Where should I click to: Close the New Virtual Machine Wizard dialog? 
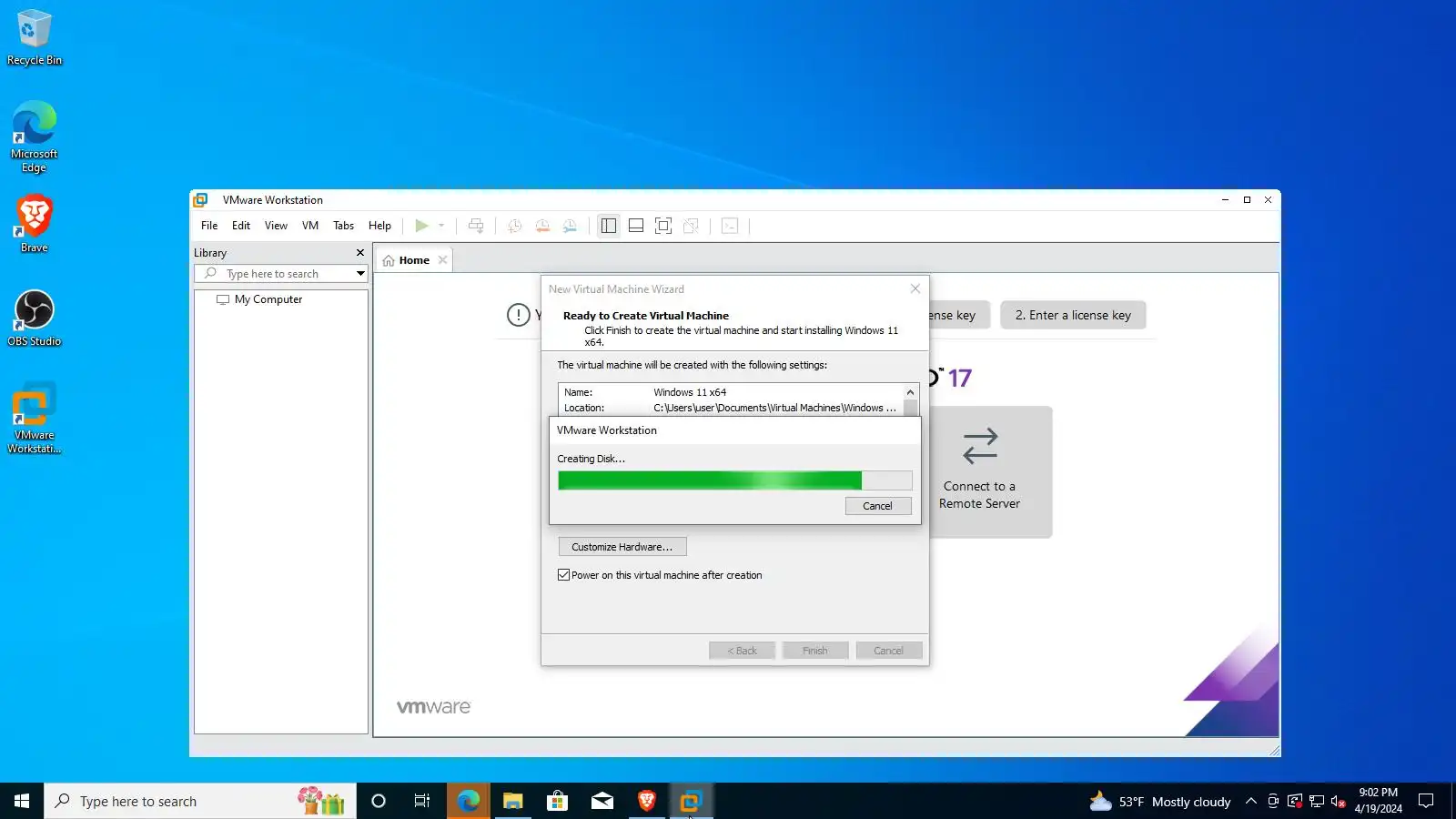[915, 288]
